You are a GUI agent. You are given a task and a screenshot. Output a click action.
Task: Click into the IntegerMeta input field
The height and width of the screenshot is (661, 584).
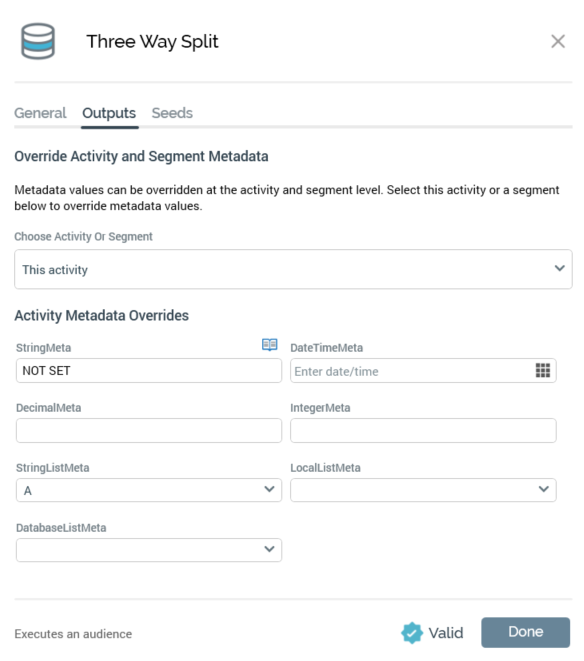coord(423,430)
